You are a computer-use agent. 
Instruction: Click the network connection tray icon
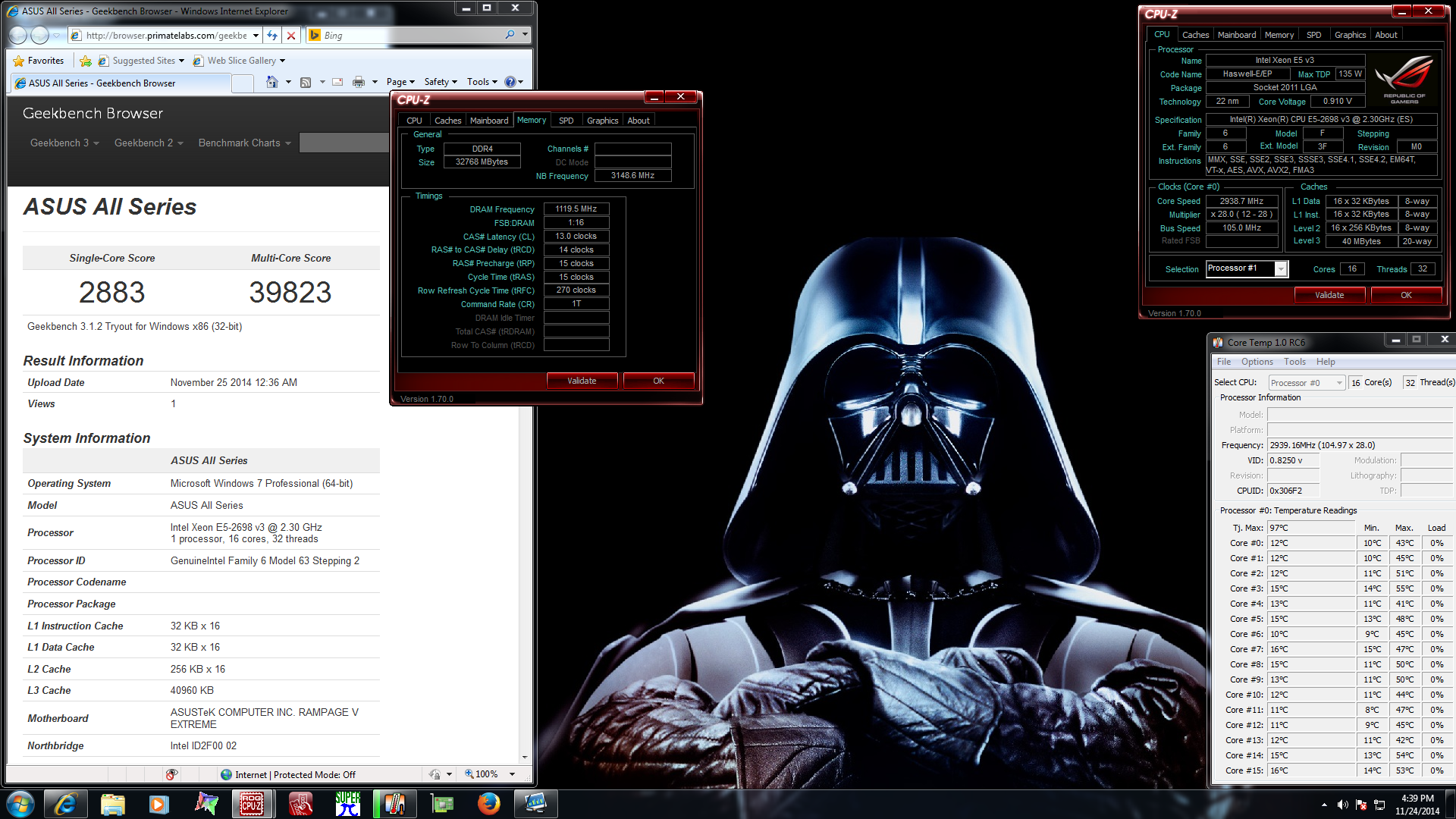click(1379, 805)
